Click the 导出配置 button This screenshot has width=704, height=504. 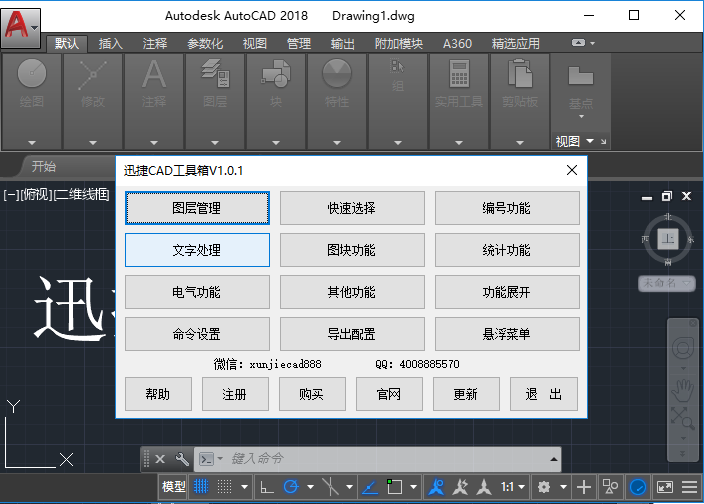point(352,334)
